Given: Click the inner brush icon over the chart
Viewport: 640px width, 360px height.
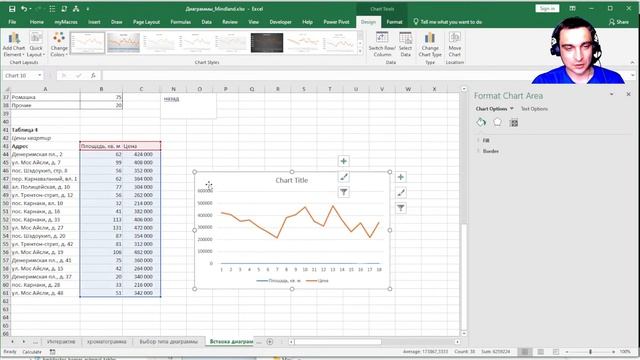Looking at the screenshot, I should pos(343,177).
